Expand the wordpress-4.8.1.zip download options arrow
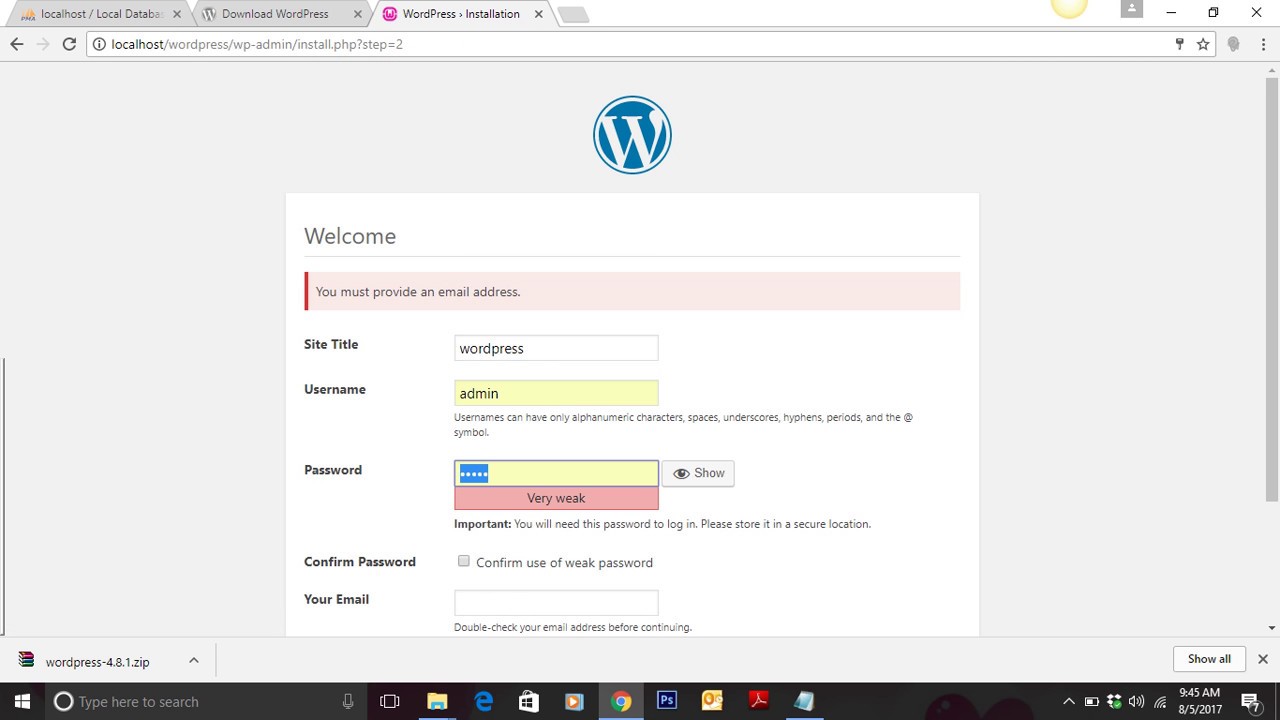This screenshot has height=720, width=1280. coord(194,660)
